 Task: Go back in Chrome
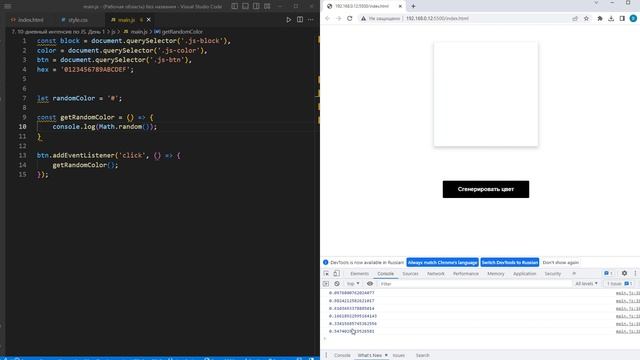[327, 18]
